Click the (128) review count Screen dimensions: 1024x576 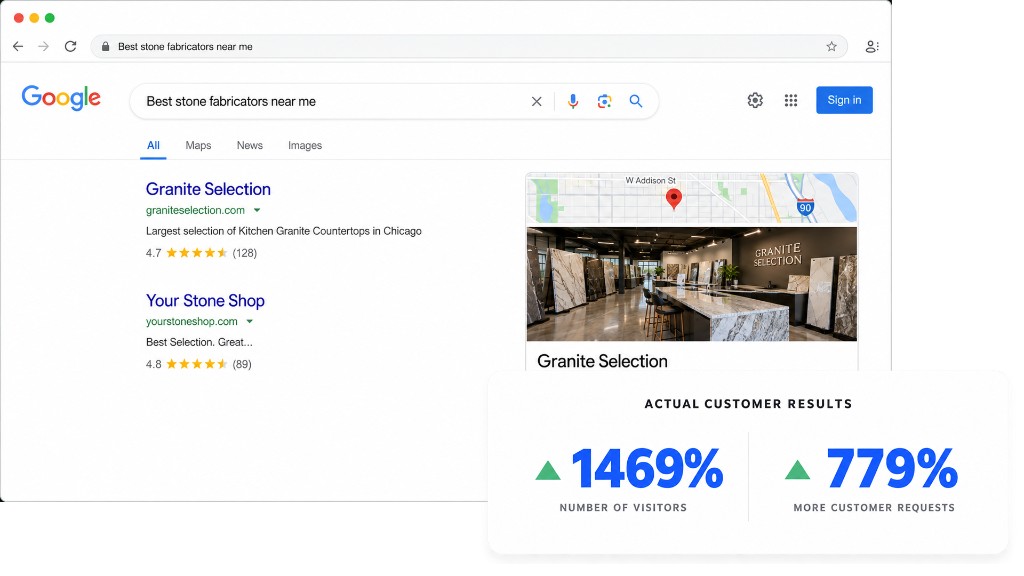click(245, 253)
